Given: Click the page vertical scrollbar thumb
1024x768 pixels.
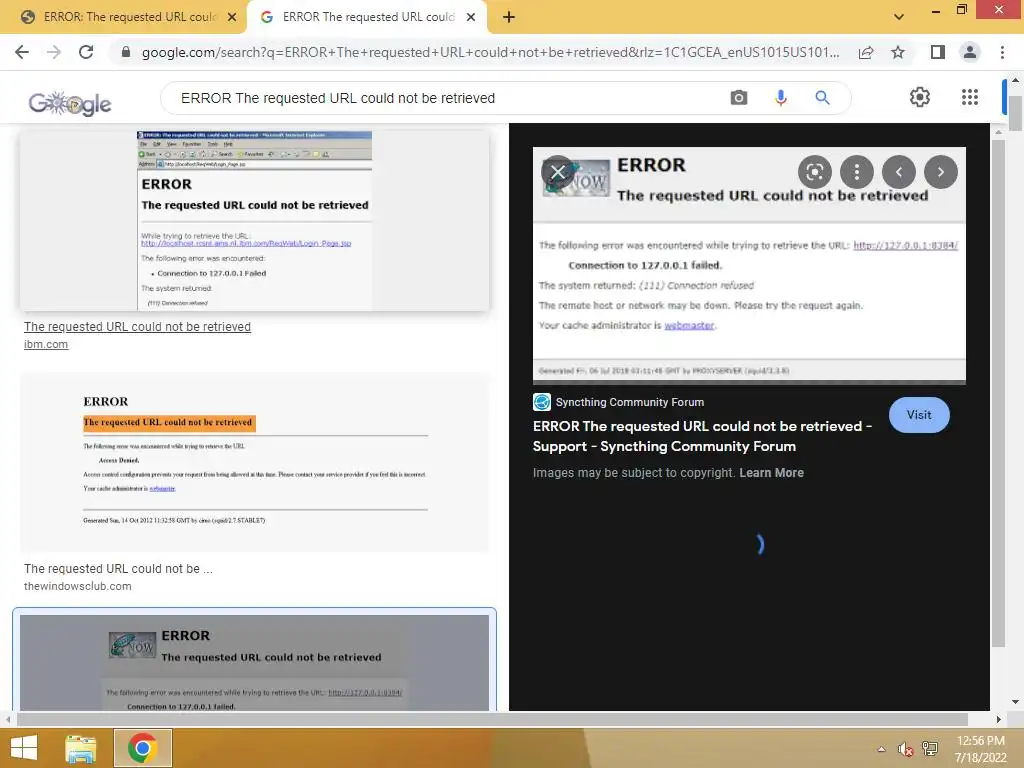Looking at the screenshot, I should coord(1015,113).
